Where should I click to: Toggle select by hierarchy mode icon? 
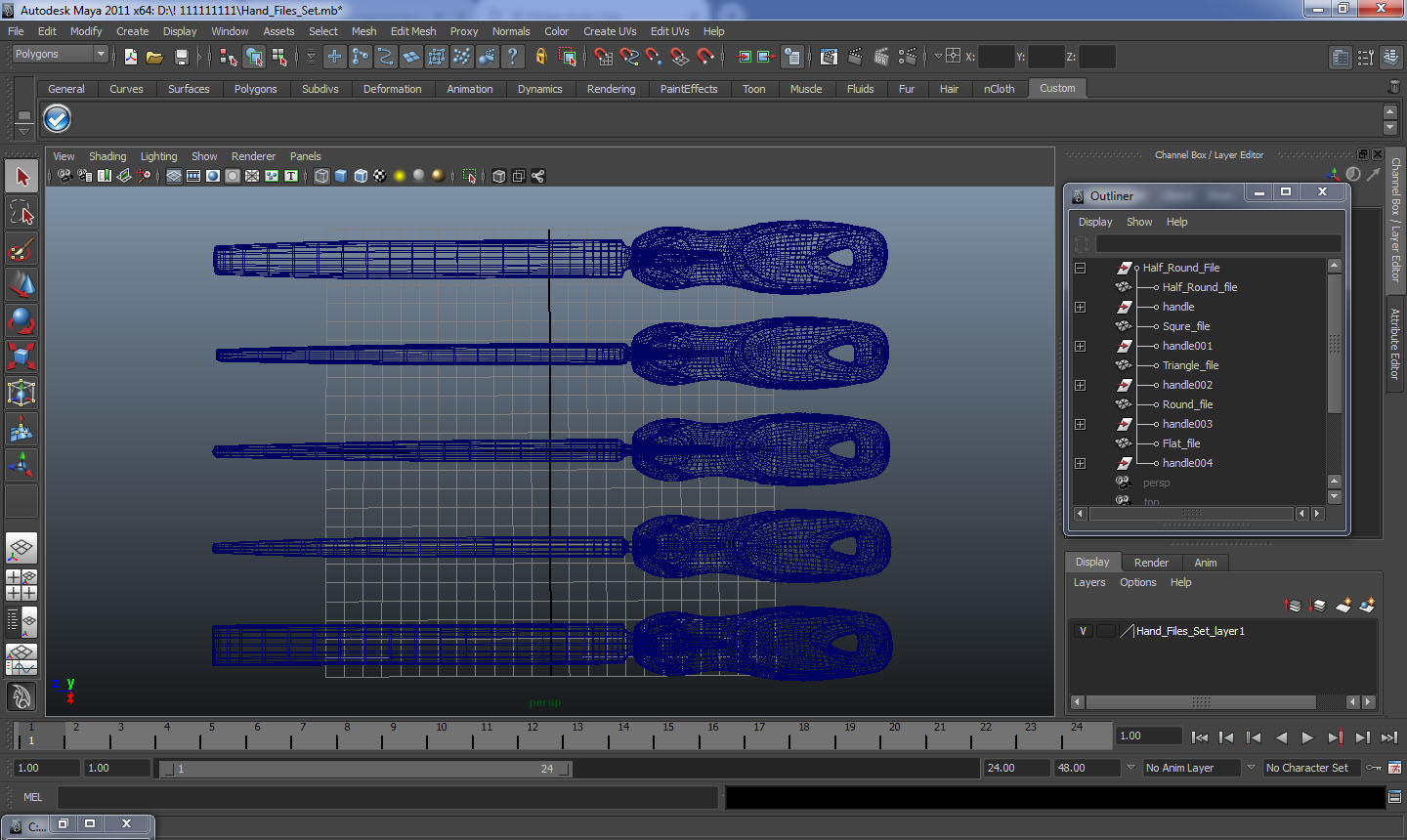(x=229, y=57)
